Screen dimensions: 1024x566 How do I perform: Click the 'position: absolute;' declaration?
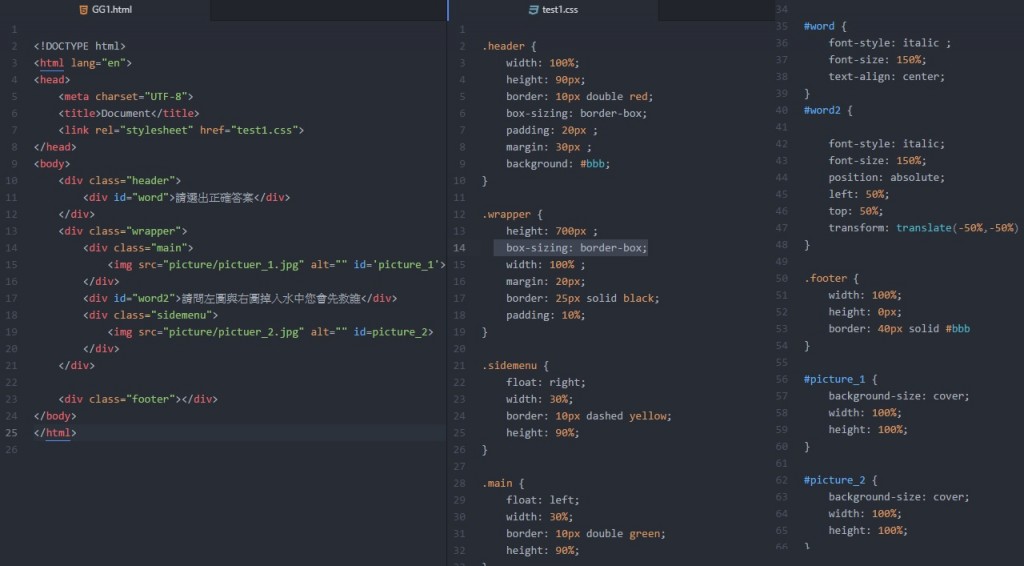tap(886, 178)
